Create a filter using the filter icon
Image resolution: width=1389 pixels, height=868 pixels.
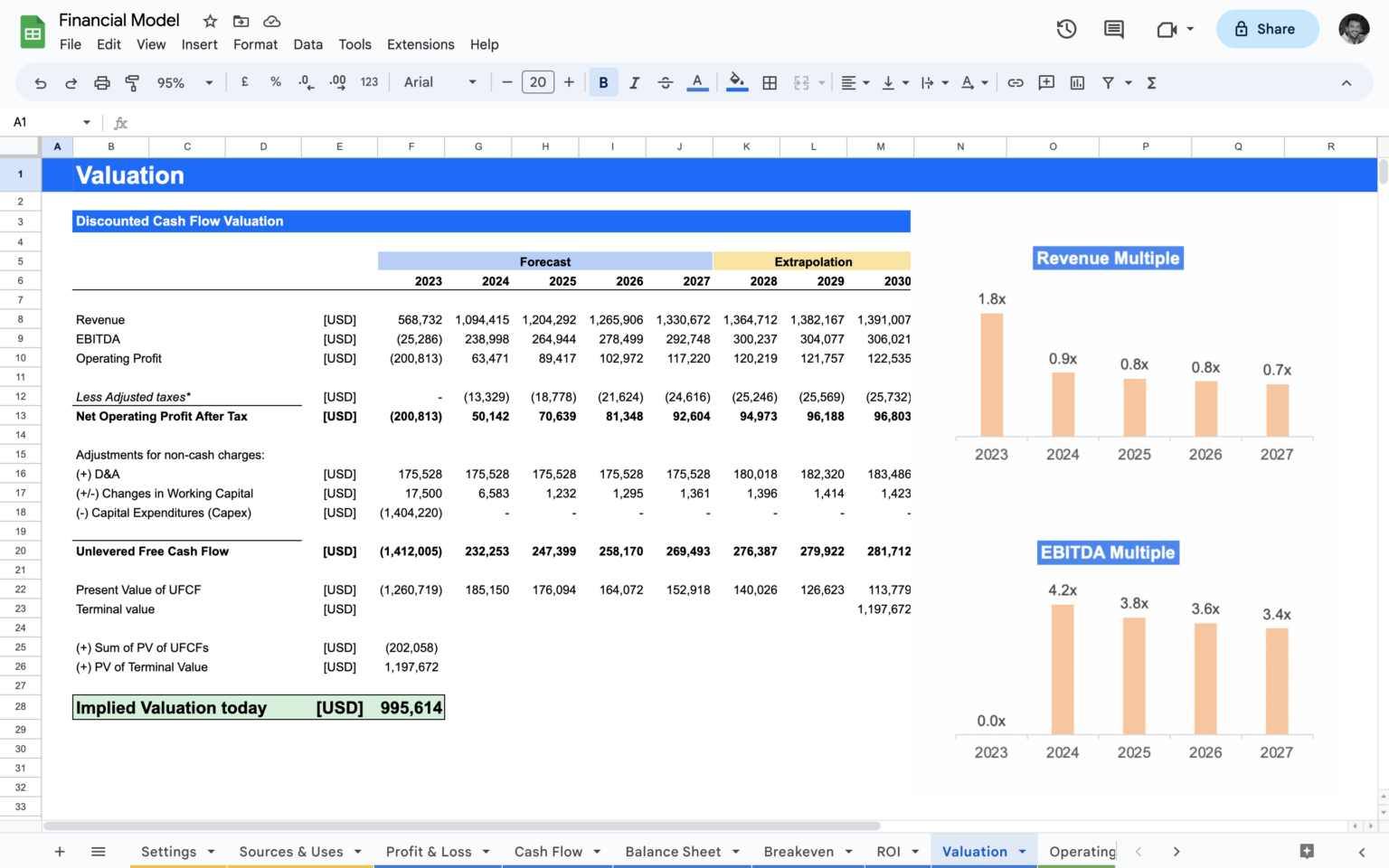pyautogui.click(x=1108, y=82)
